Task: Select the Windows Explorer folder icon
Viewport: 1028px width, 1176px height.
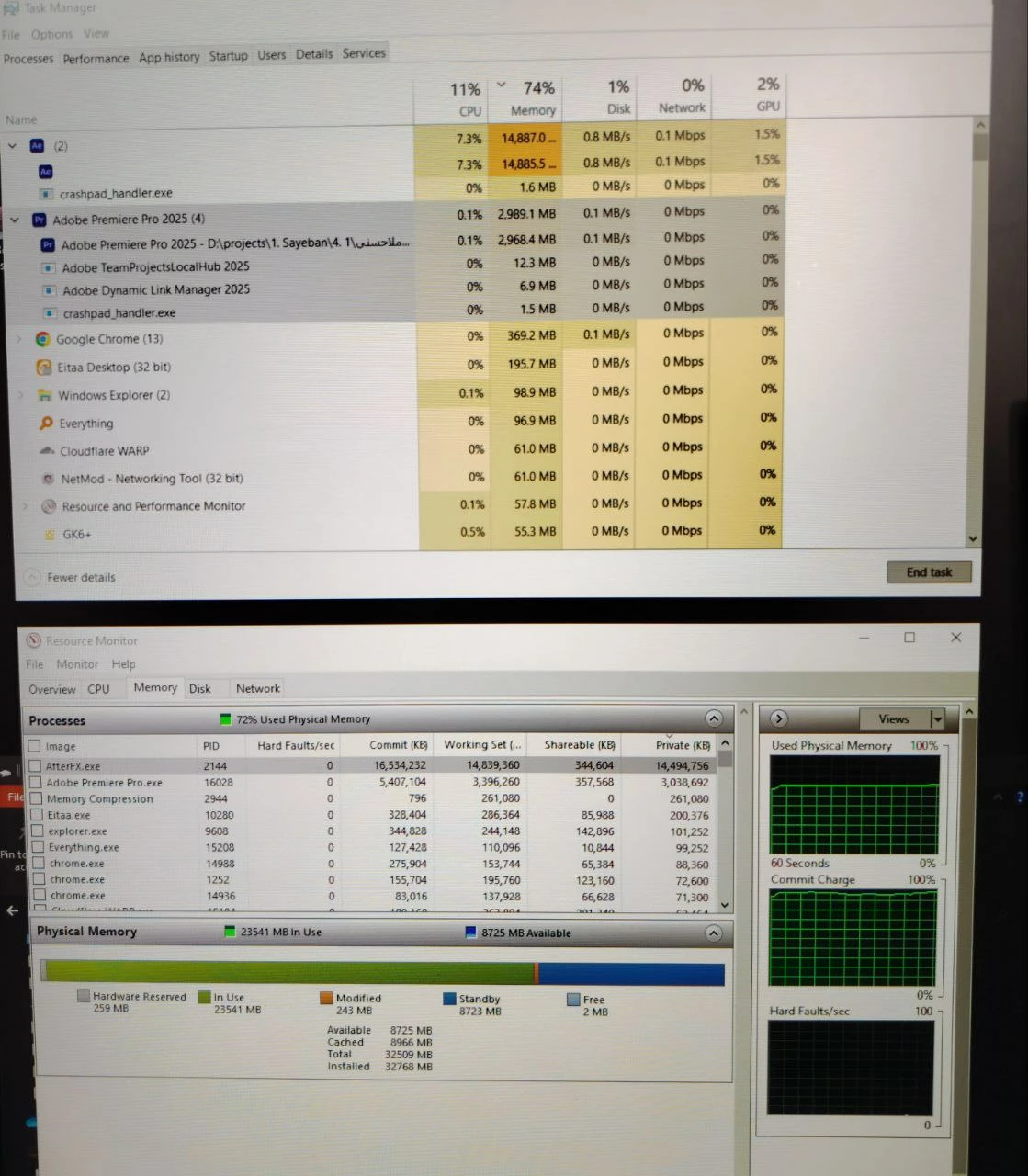Action: tap(43, 395)
